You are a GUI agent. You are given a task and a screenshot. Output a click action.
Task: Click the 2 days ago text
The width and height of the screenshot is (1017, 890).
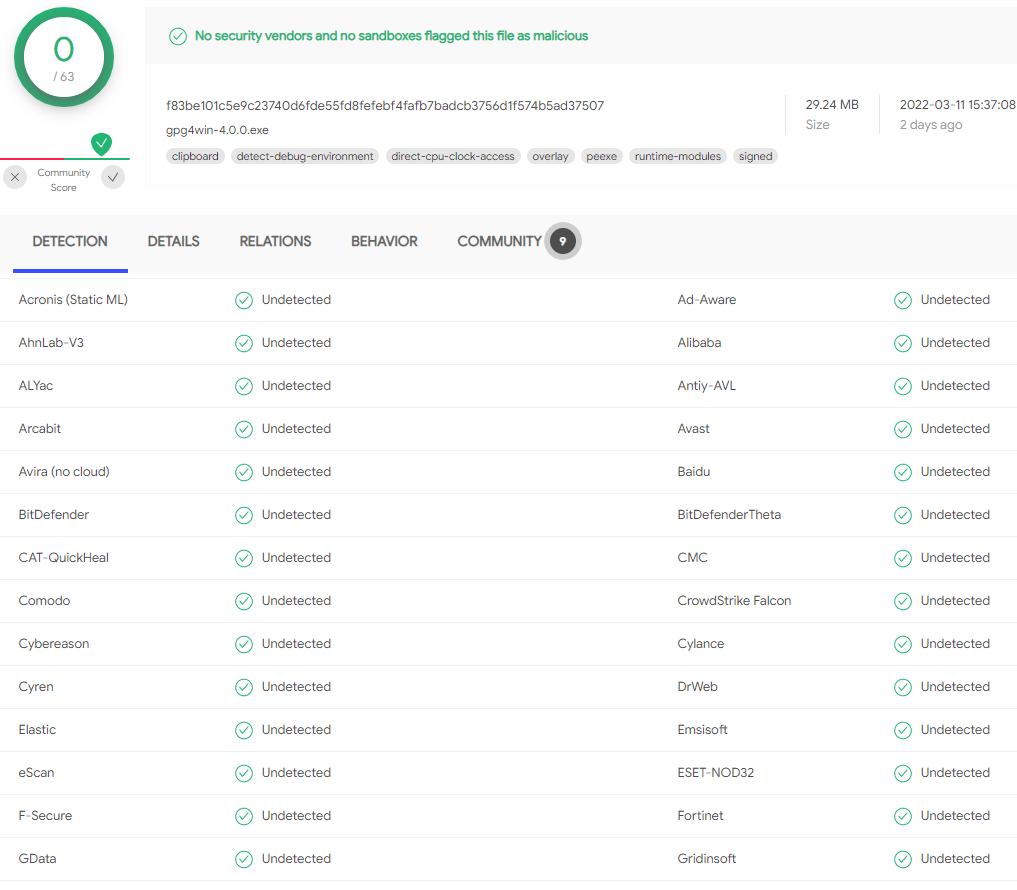tap(931, 125)
